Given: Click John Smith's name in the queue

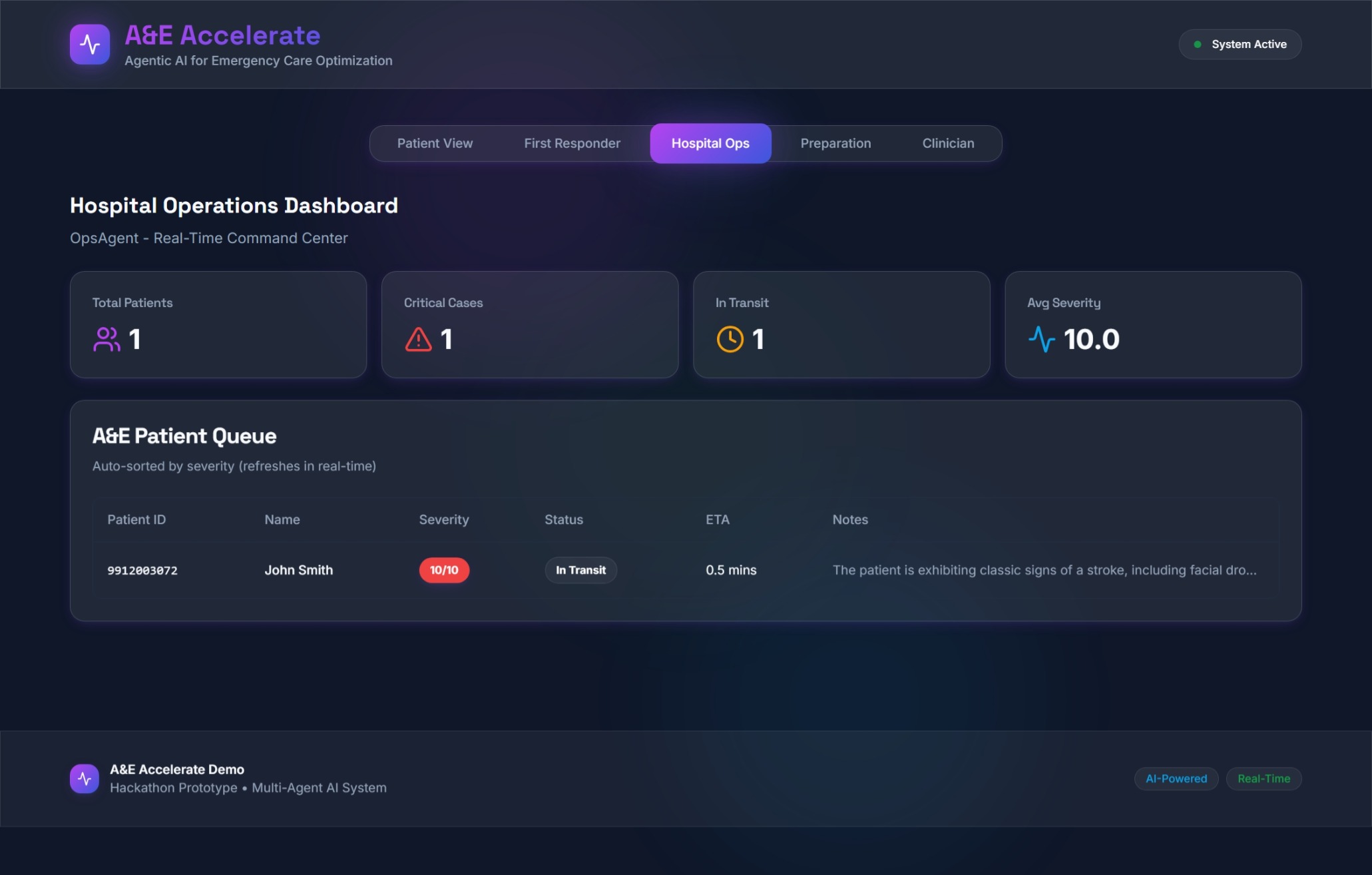Looking at the screenshot, I should tap(298, 570).
